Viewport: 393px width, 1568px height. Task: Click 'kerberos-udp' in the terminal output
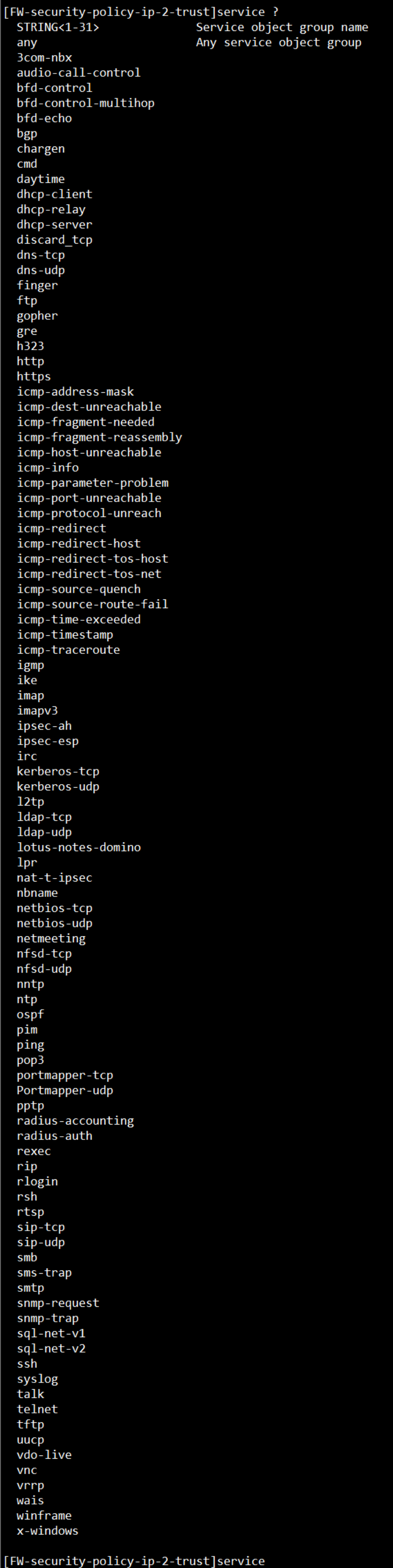point(58,786)
